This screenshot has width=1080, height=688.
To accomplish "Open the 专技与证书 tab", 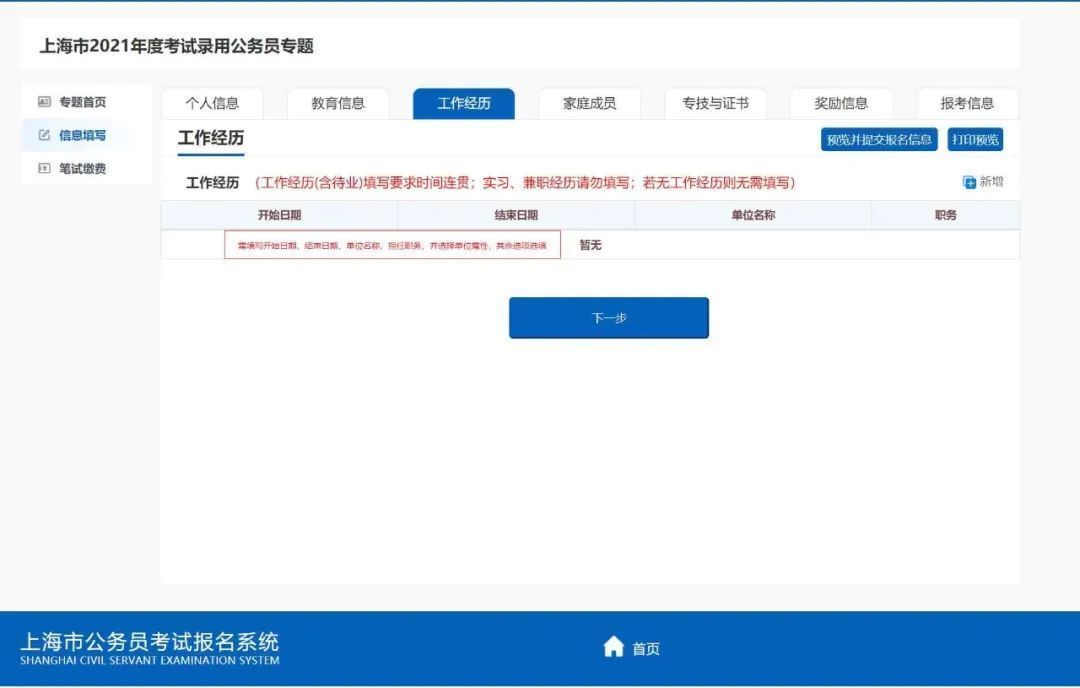I will click(715, 104).
